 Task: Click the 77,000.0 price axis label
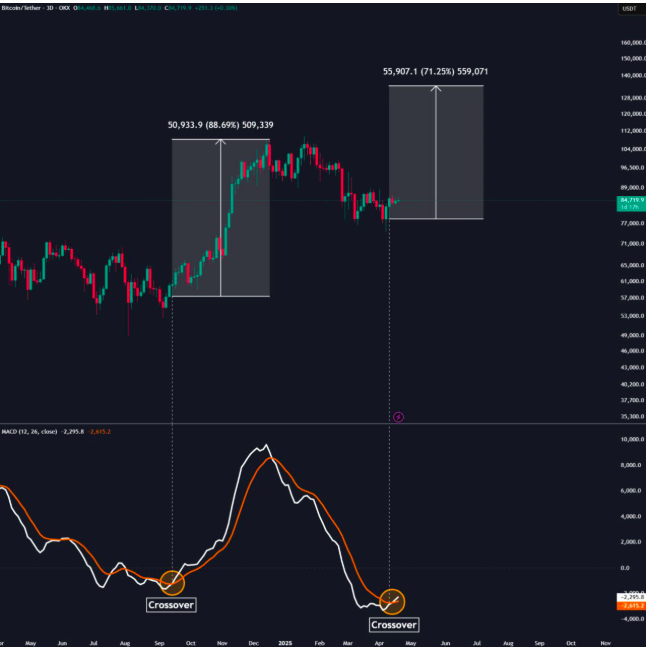633,223
